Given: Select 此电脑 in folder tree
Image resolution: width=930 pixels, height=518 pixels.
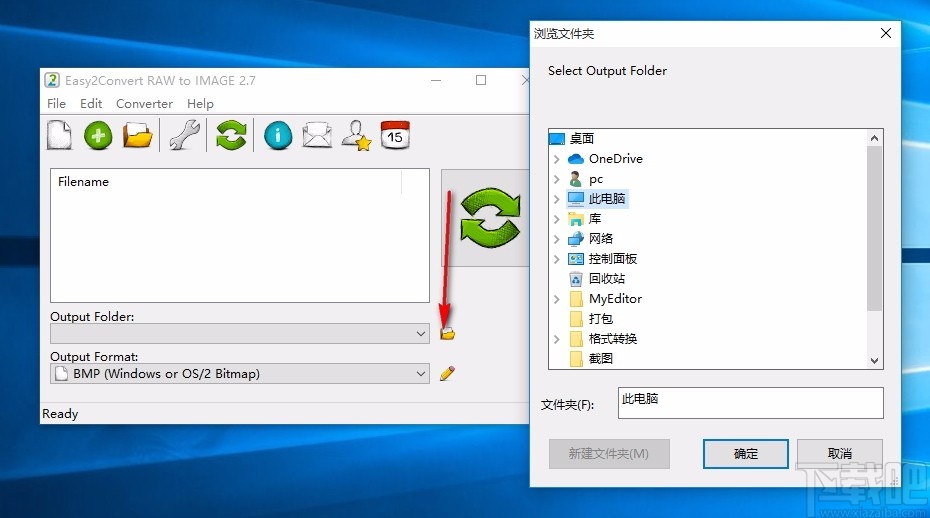Looking at the screenshot, I should [607, 199].
